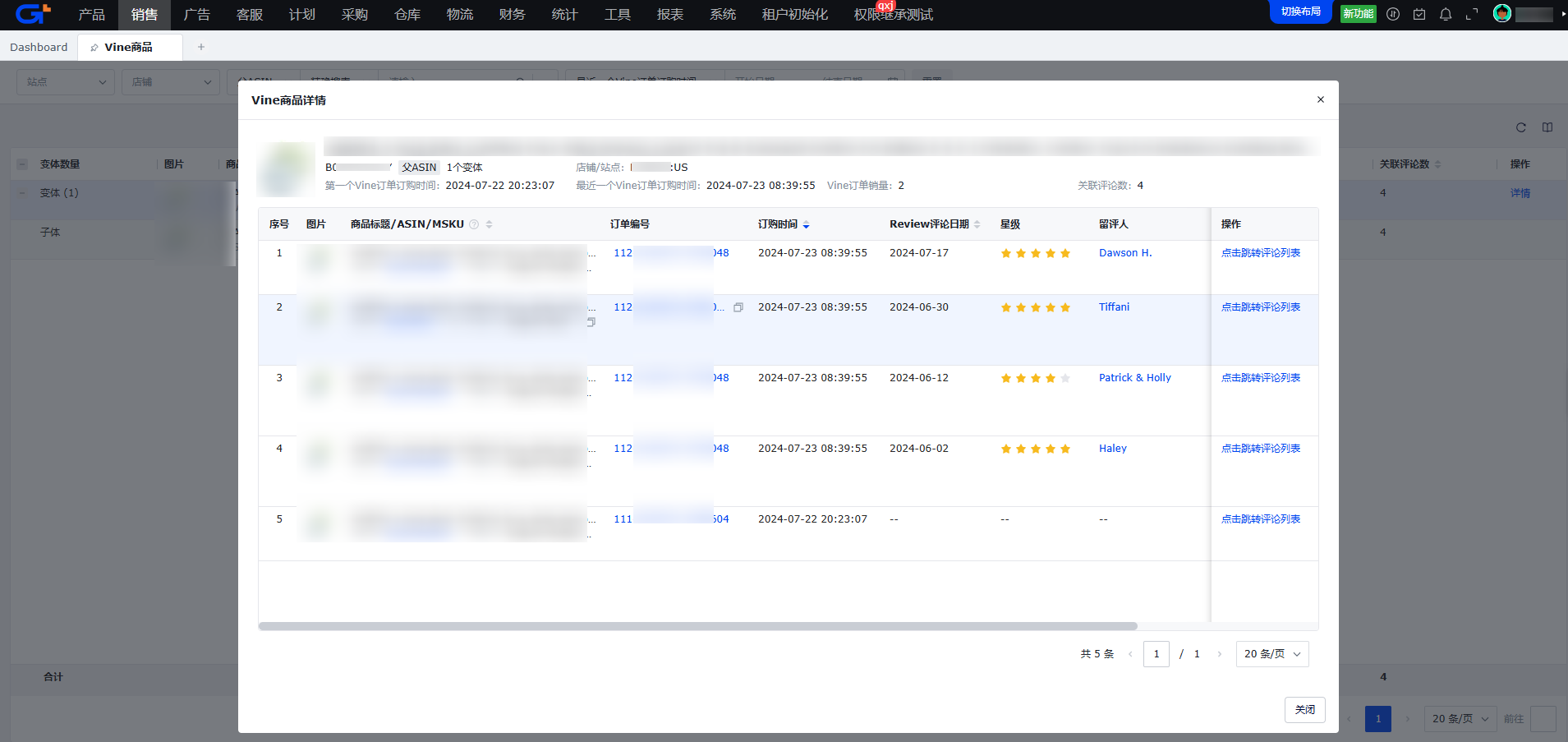Open the 客服 menu
Screen dimensions: 1568x742
tap(249, 15)
